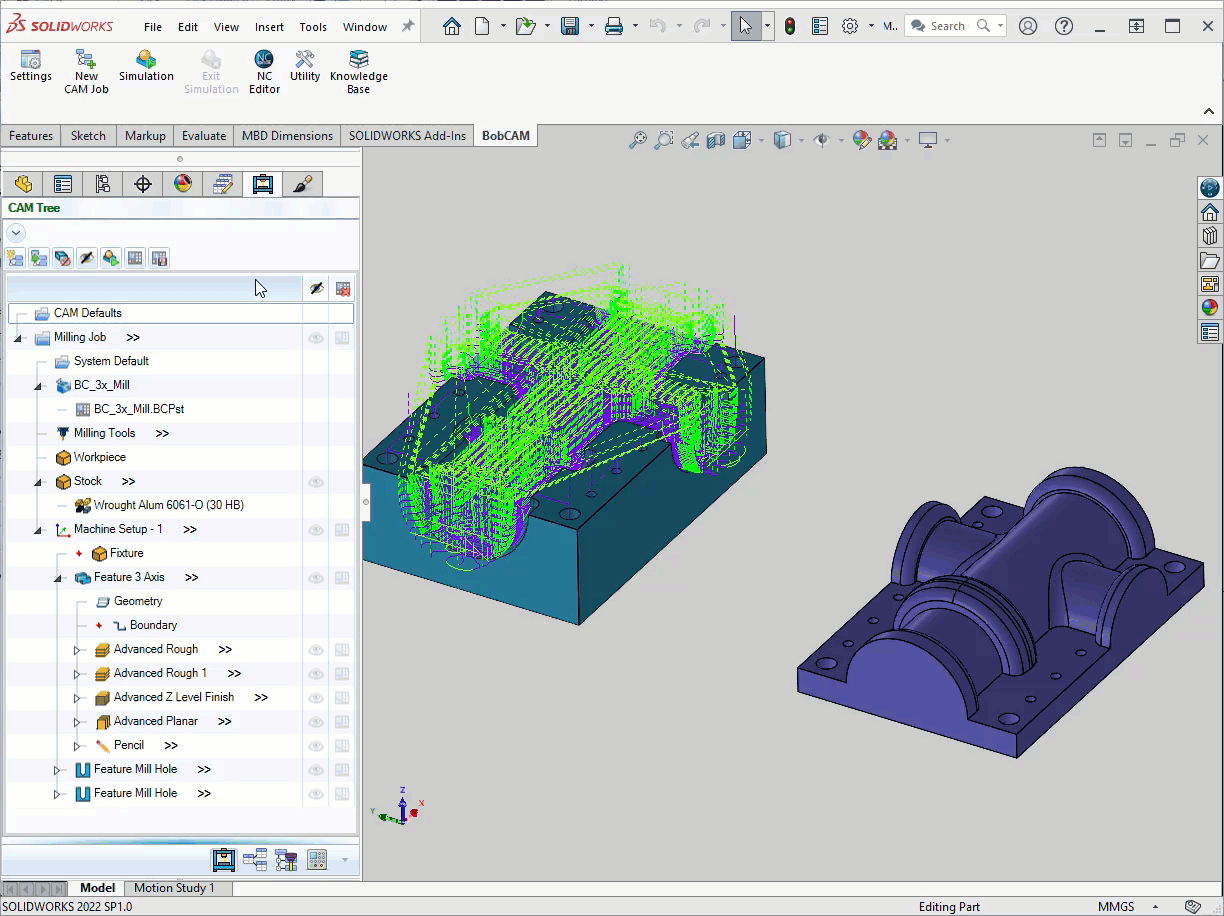Open the ConfigurationManager tab icon
The height and width of the screenshot is (916, 1224).
click(x=103, y=184)
